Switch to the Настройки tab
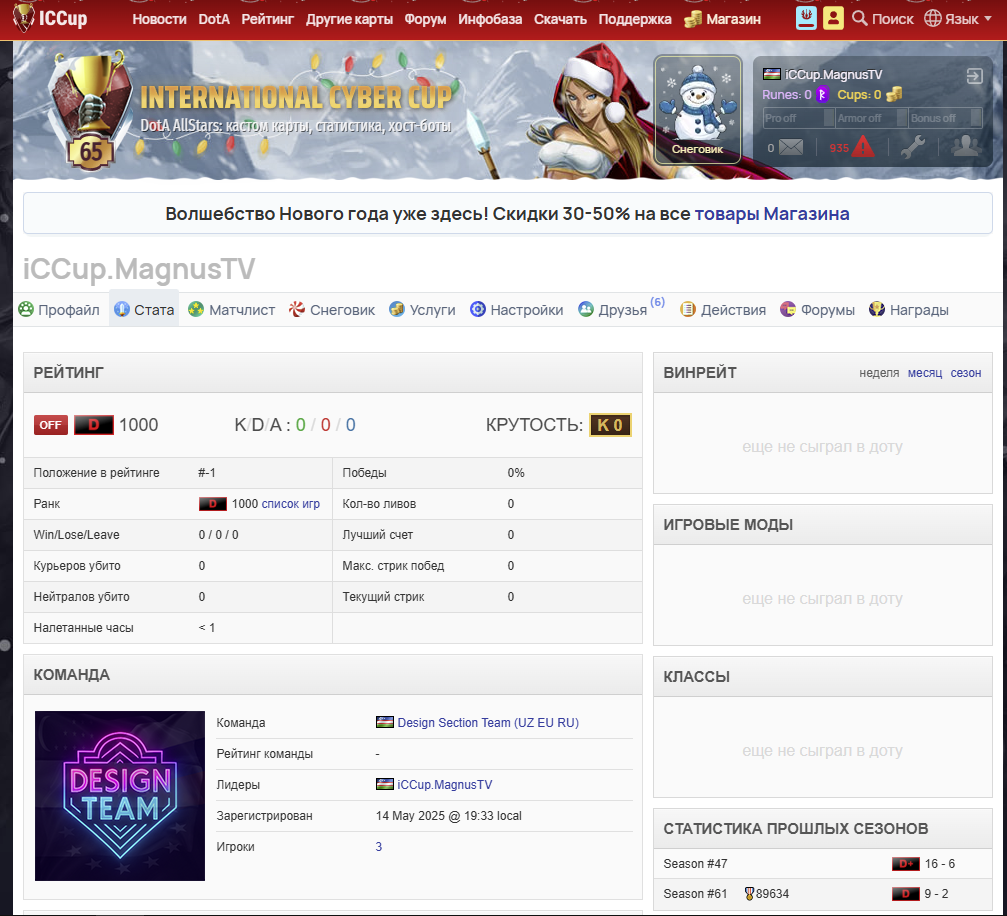The image size is (1007, 916). pos(516,310)
